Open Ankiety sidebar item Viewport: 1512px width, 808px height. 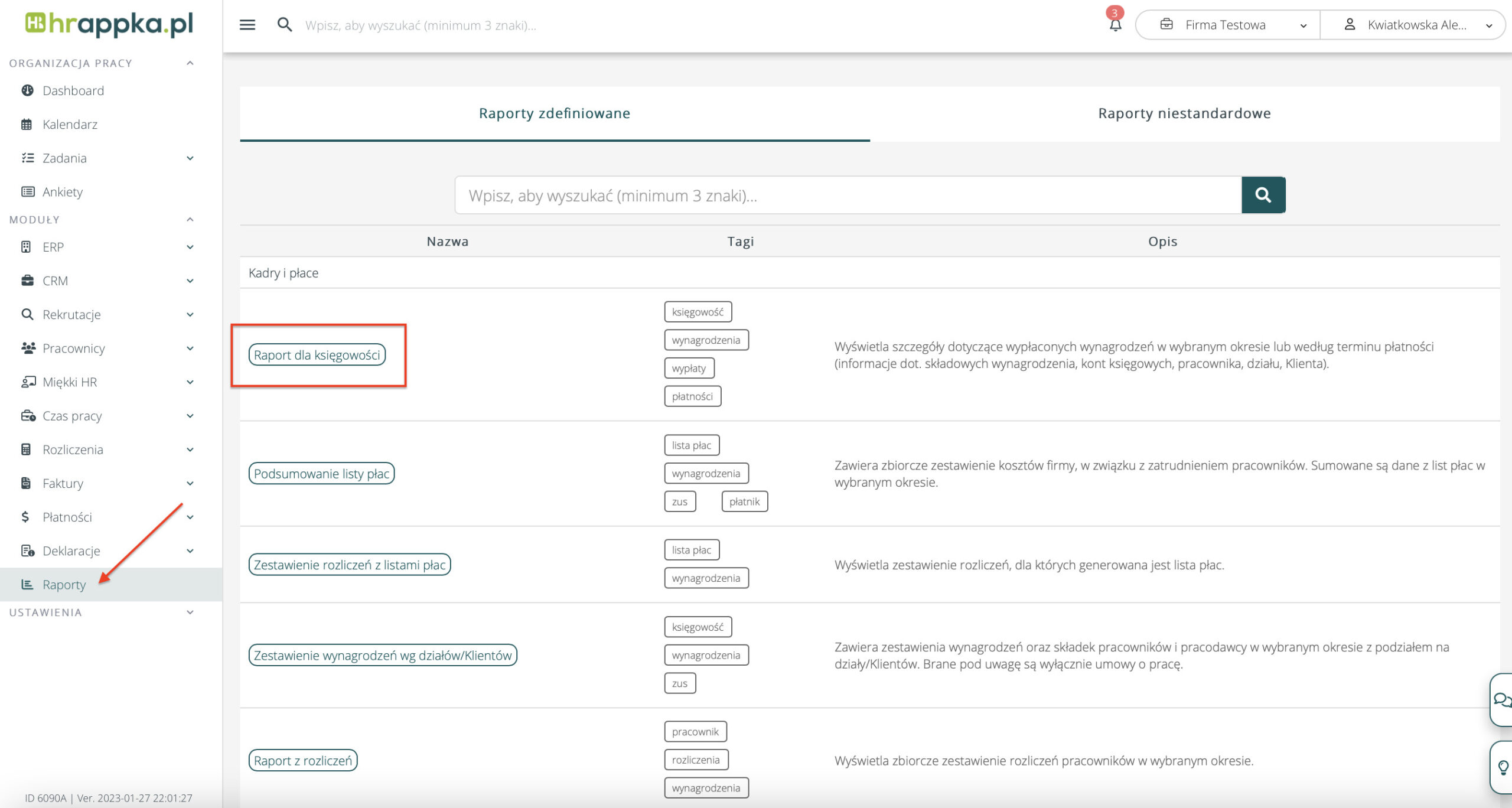tap(62, 192)
